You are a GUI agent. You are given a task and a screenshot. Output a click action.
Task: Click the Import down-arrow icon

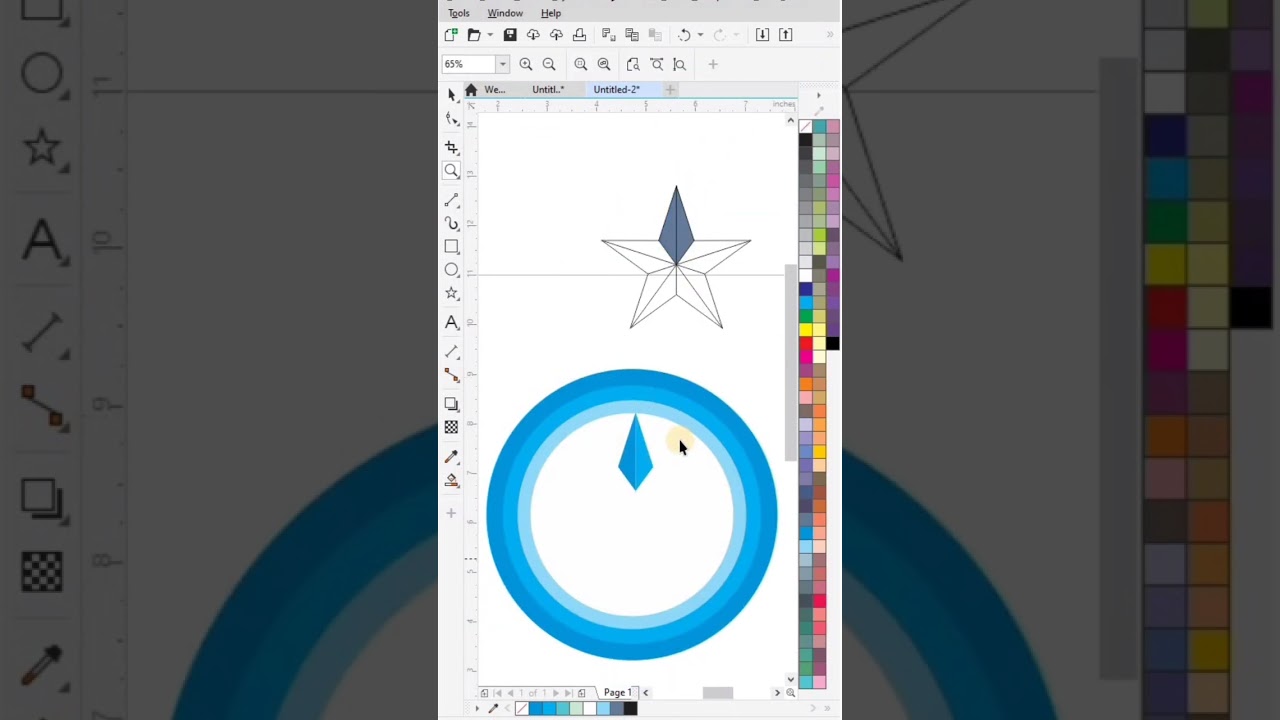pyautogui.click(x=762, y=35)
